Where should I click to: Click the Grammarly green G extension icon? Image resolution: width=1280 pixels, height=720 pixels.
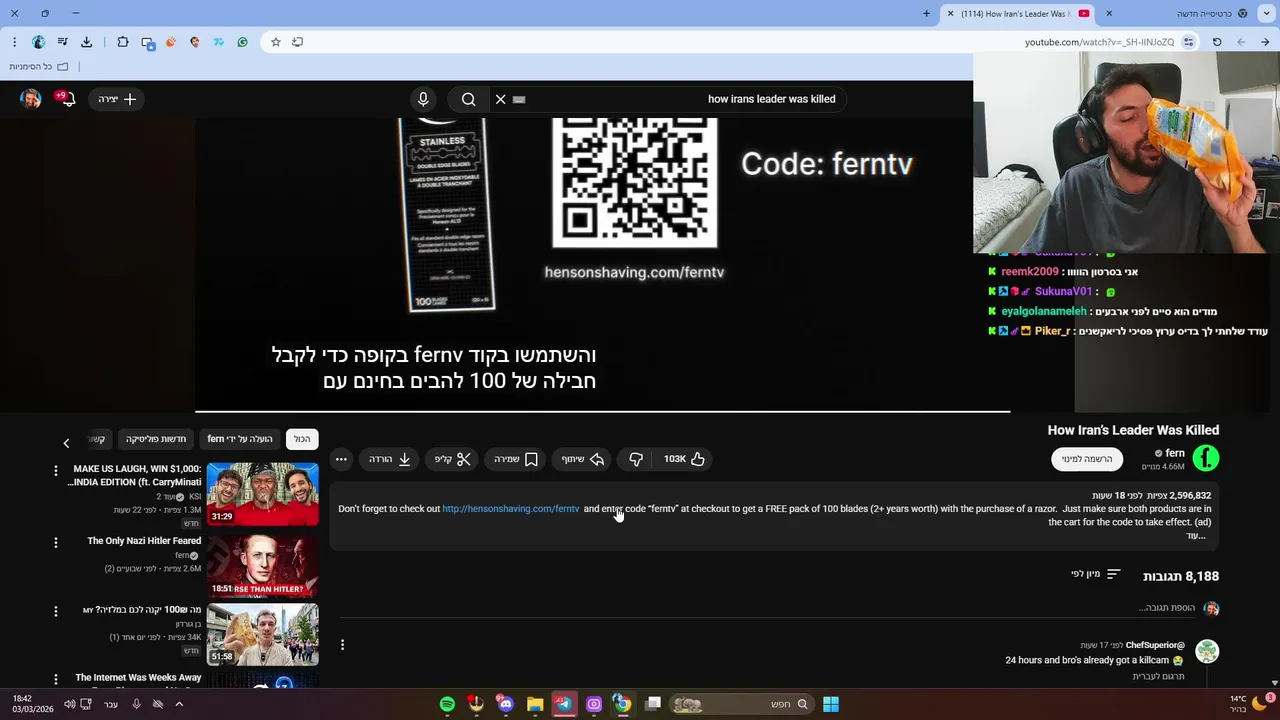click(x=242, y=42)
